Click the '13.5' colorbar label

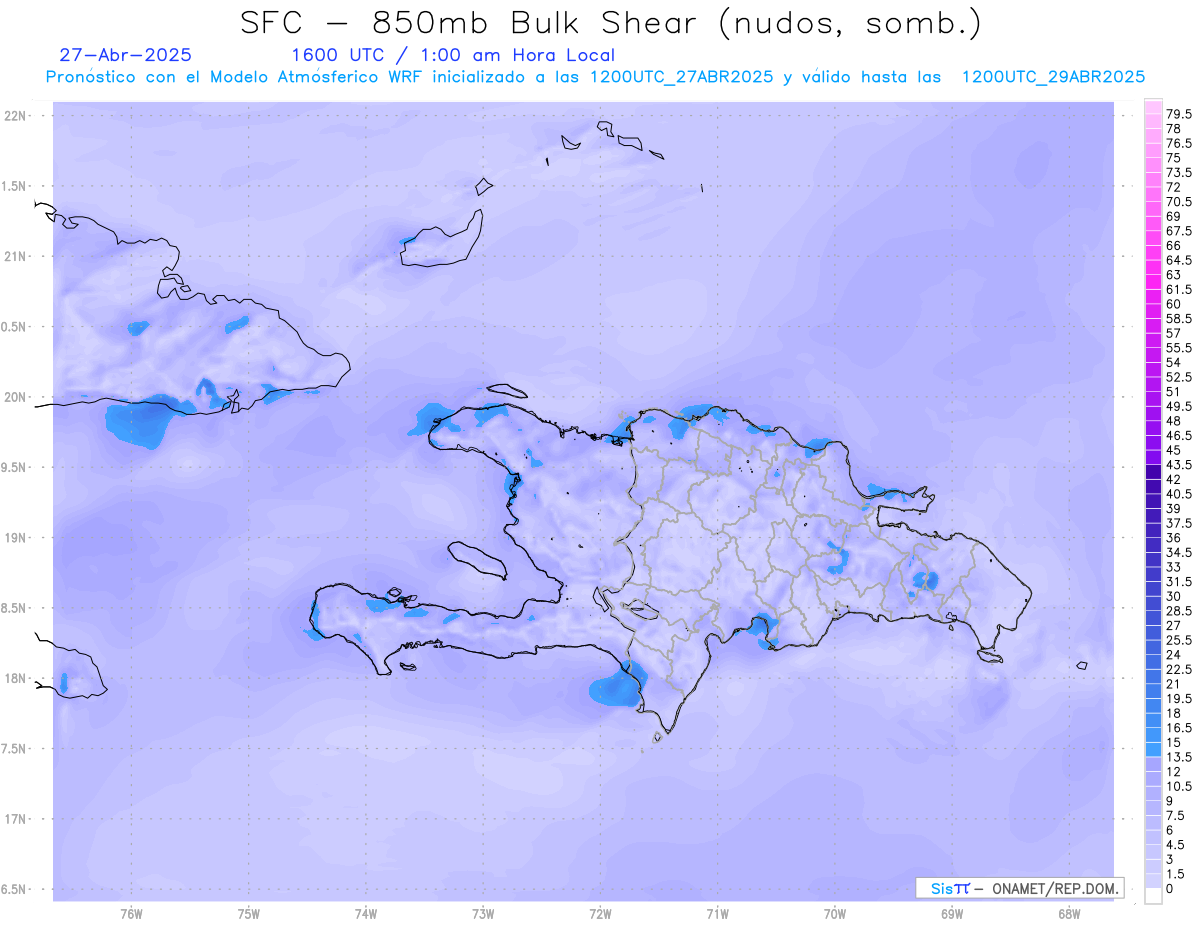1179,757
